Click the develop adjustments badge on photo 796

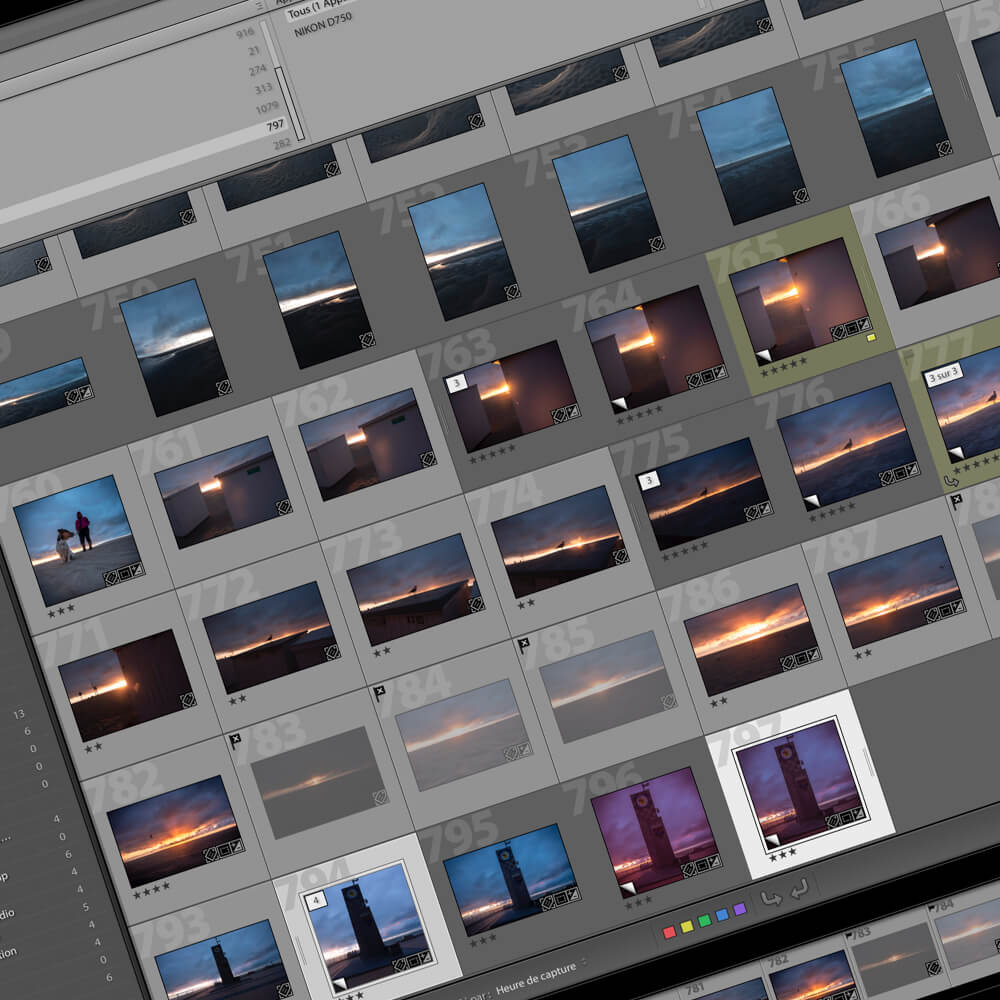714,862
